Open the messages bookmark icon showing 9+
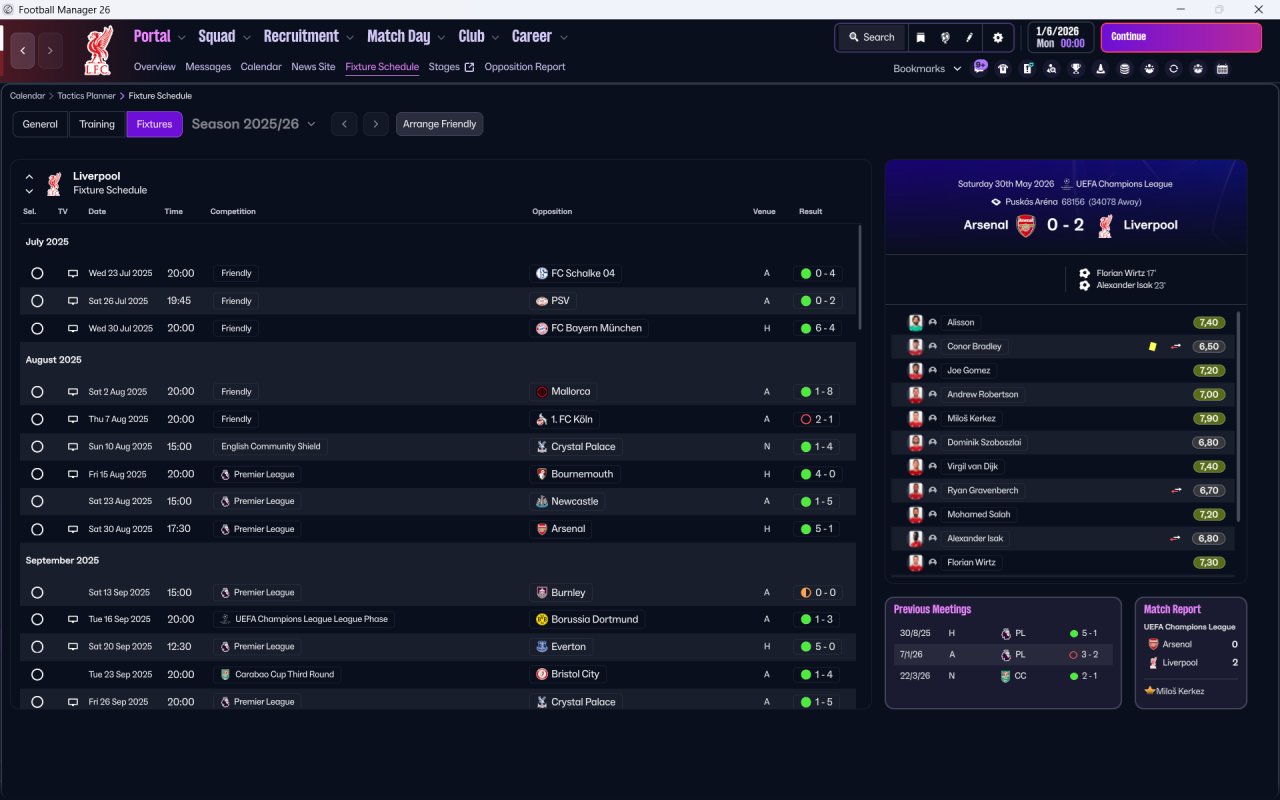The height and width of the screenshot is (800, 1280). 980,68
